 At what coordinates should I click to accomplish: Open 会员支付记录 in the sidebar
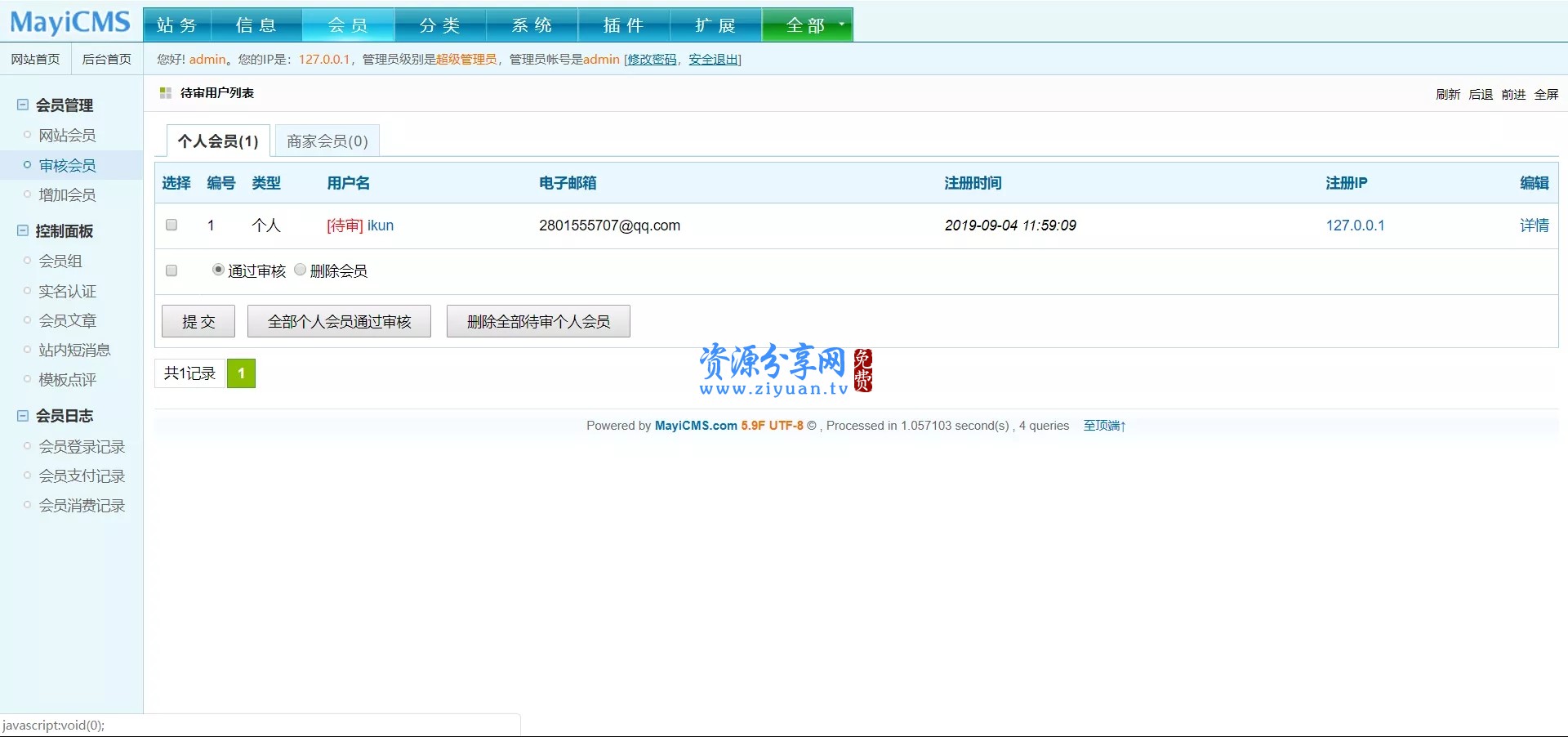coord(82,476)
